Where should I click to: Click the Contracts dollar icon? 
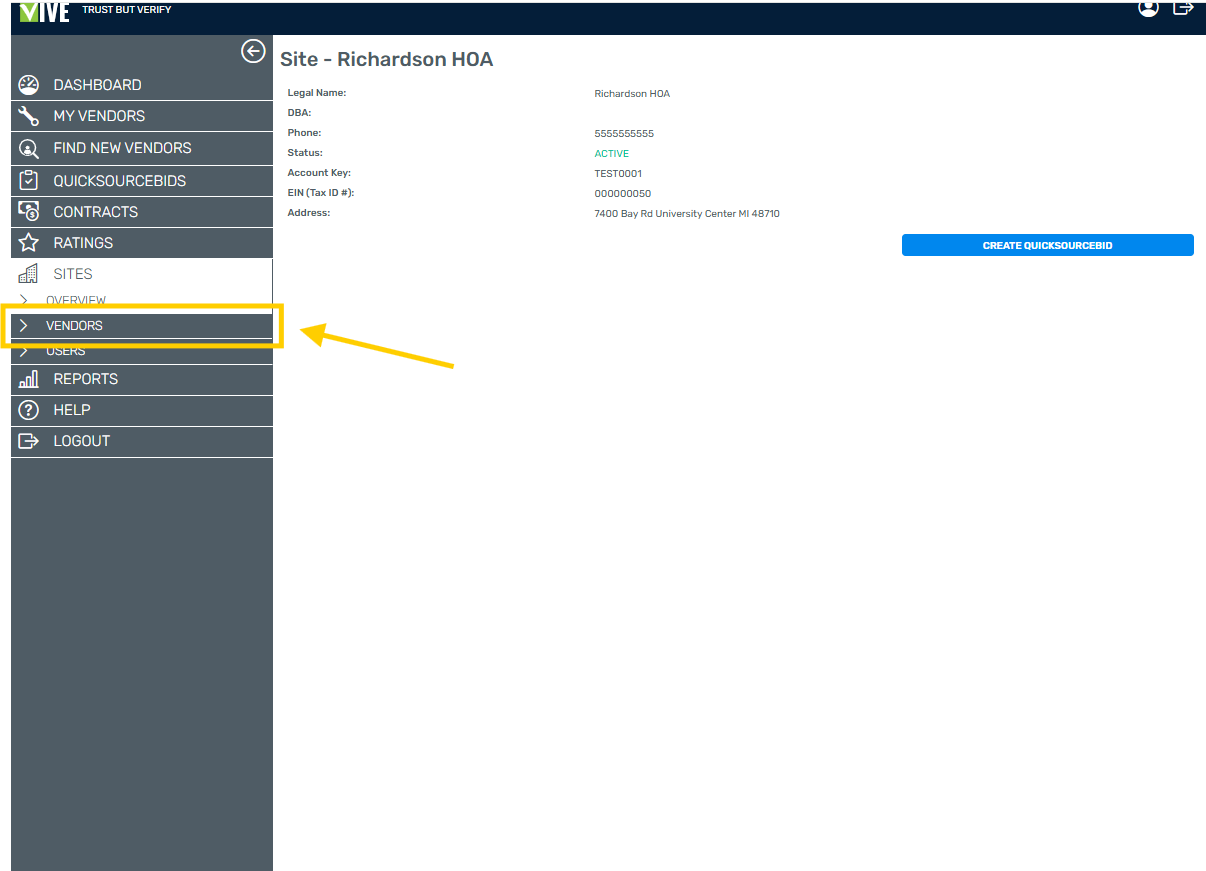[x=29, y=212]
